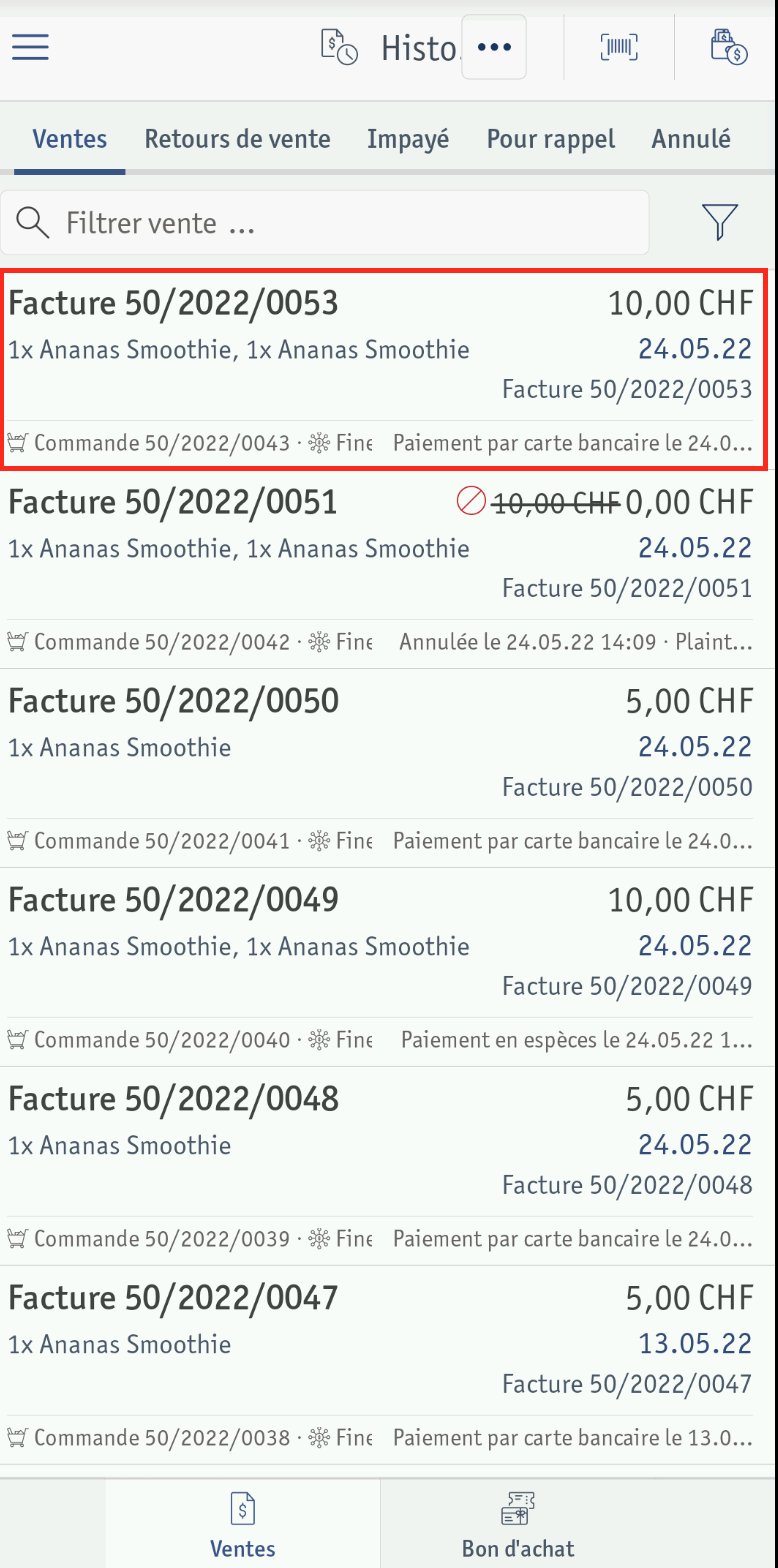Click the filter funnel icon
Viewport: 778px width, 1568px height.
(720, 222)
